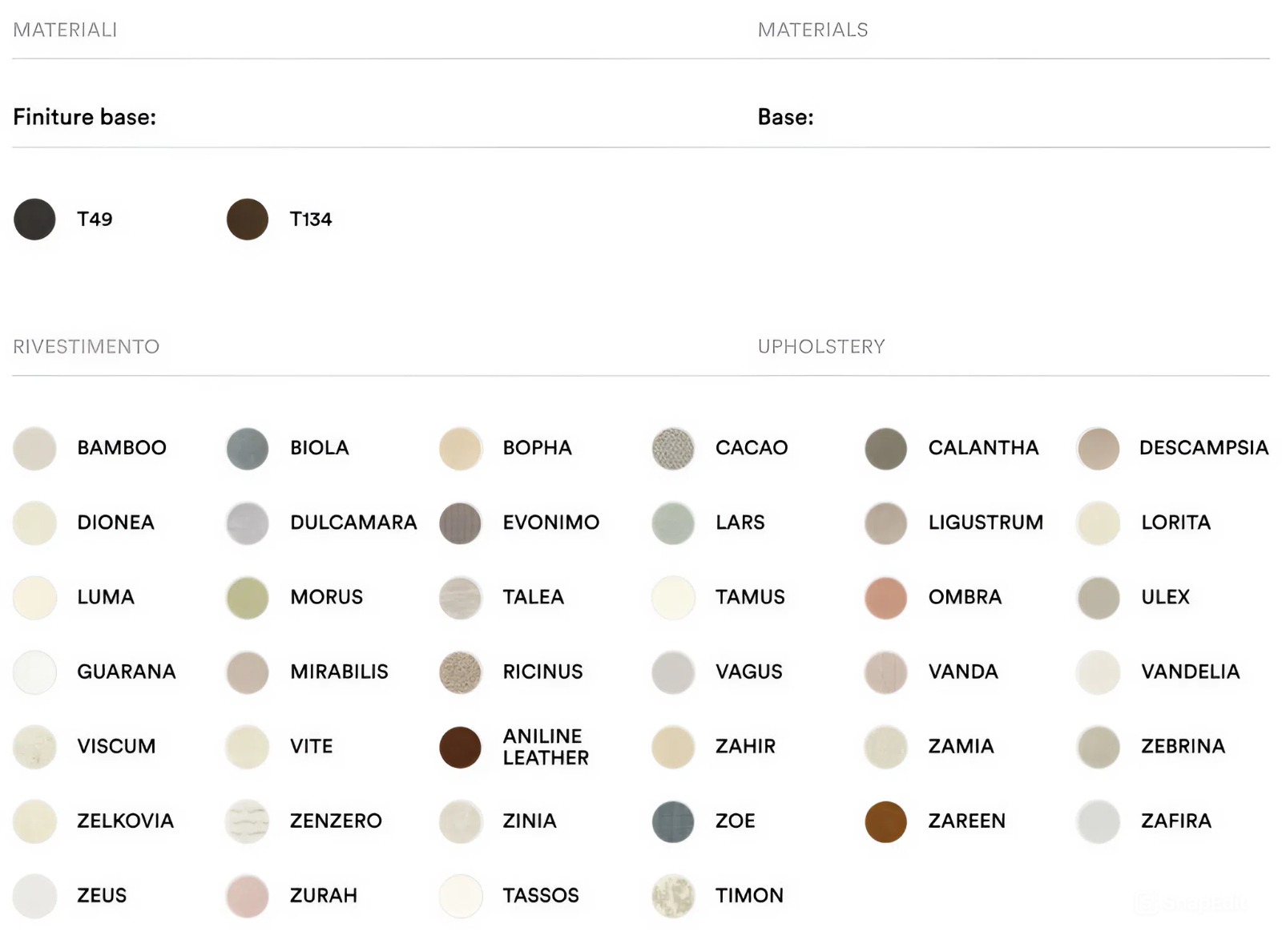Choose the T134 brown base finish swatch
The width and height of the screenshot is (1282, 952).
click(x=247, y=220)
